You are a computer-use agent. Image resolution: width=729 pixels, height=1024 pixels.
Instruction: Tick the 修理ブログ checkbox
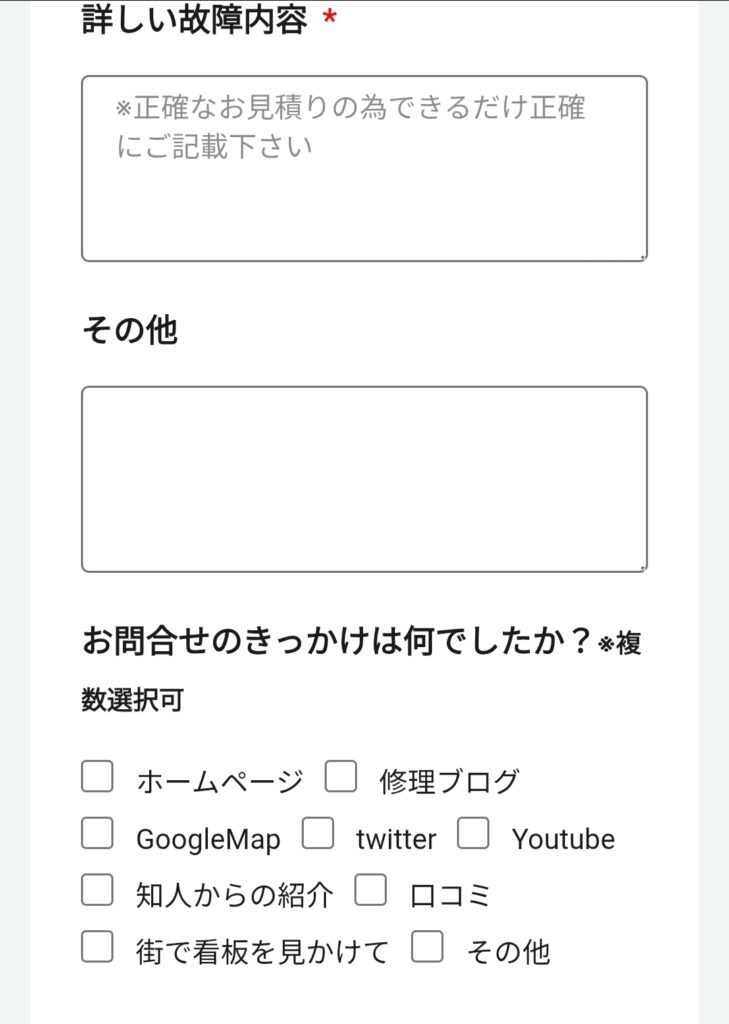click(x=340, y=777)
